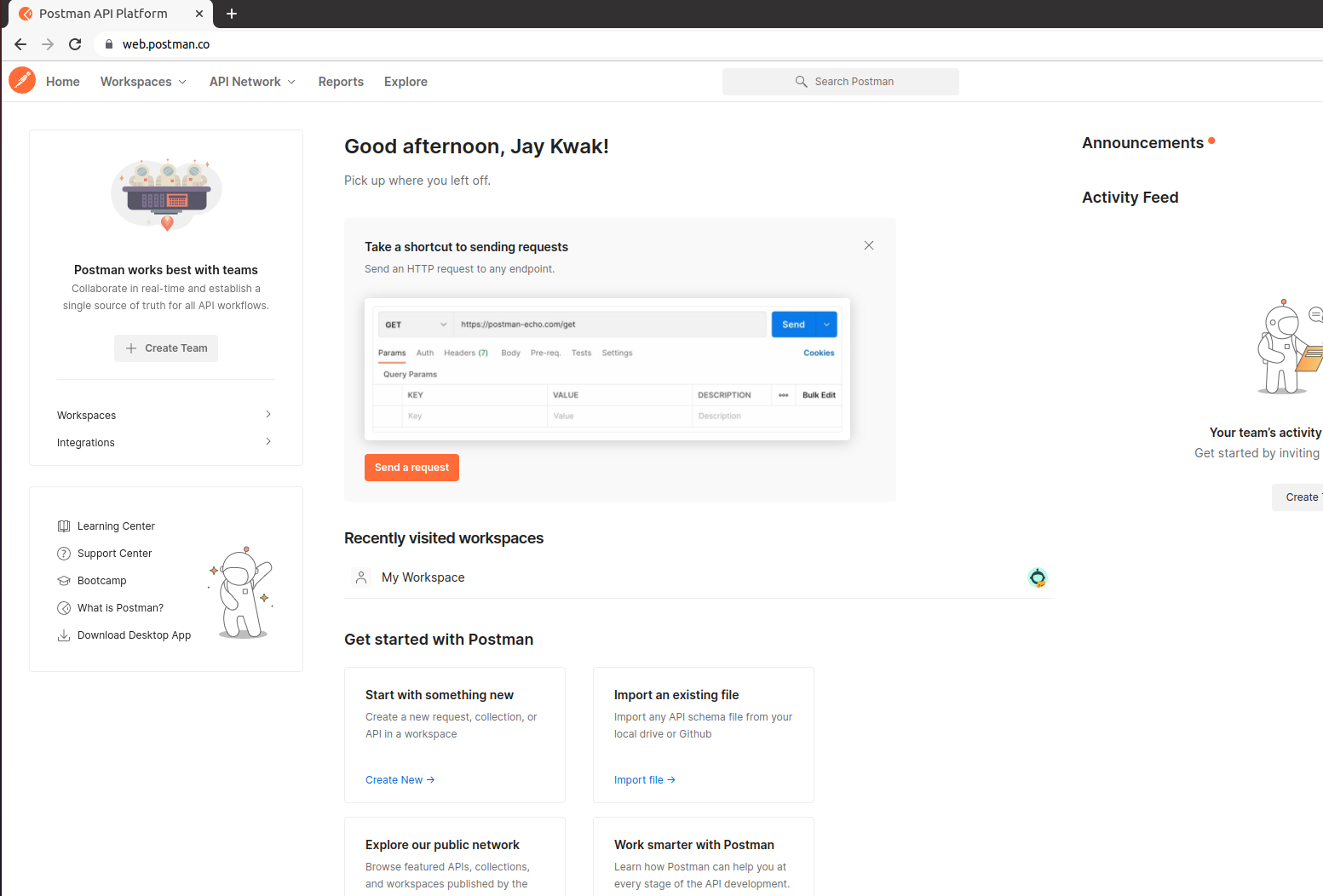This screenshot has width=1323, height=896.
Task: Open My Workspace from recent workspaces
Action: click(423, 577)
